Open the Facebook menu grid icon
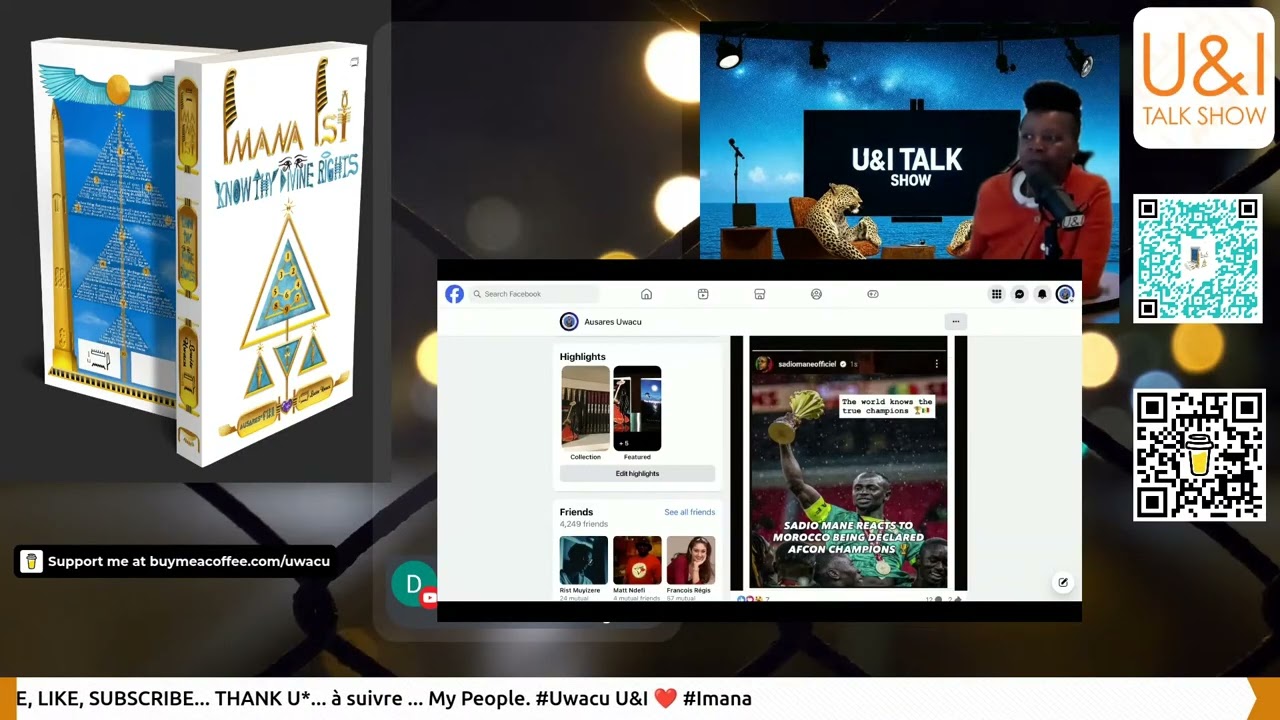Screen dimensions: 1280x720 pos(996,294)
